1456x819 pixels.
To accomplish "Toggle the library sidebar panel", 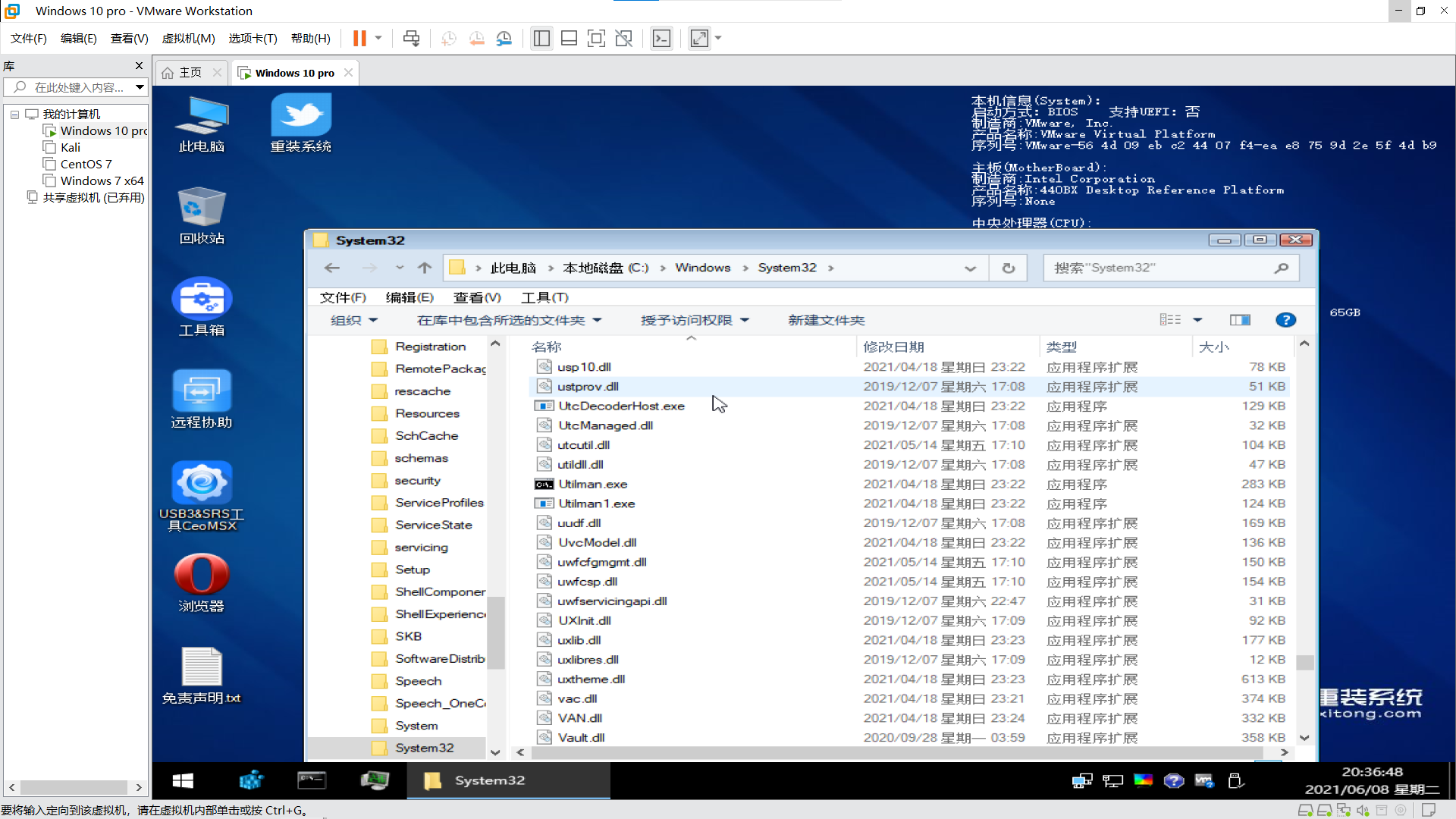I will 541,38.
